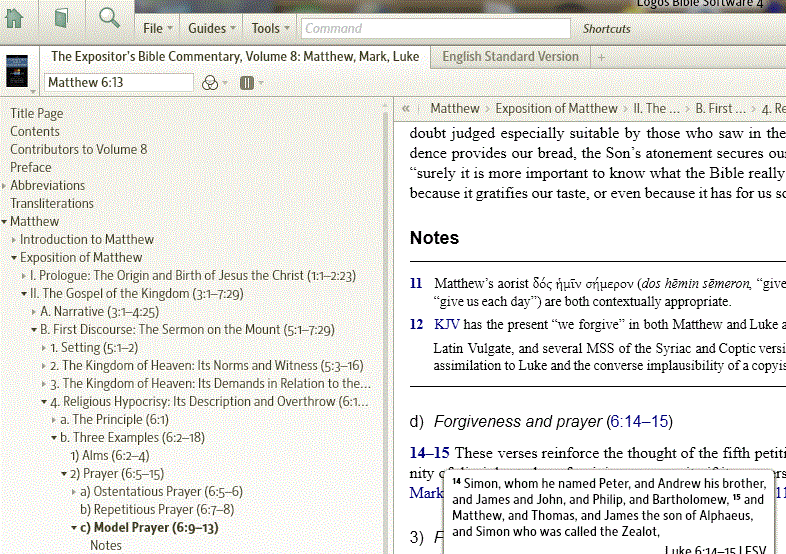Open the Tools menu

coord(266,29)
